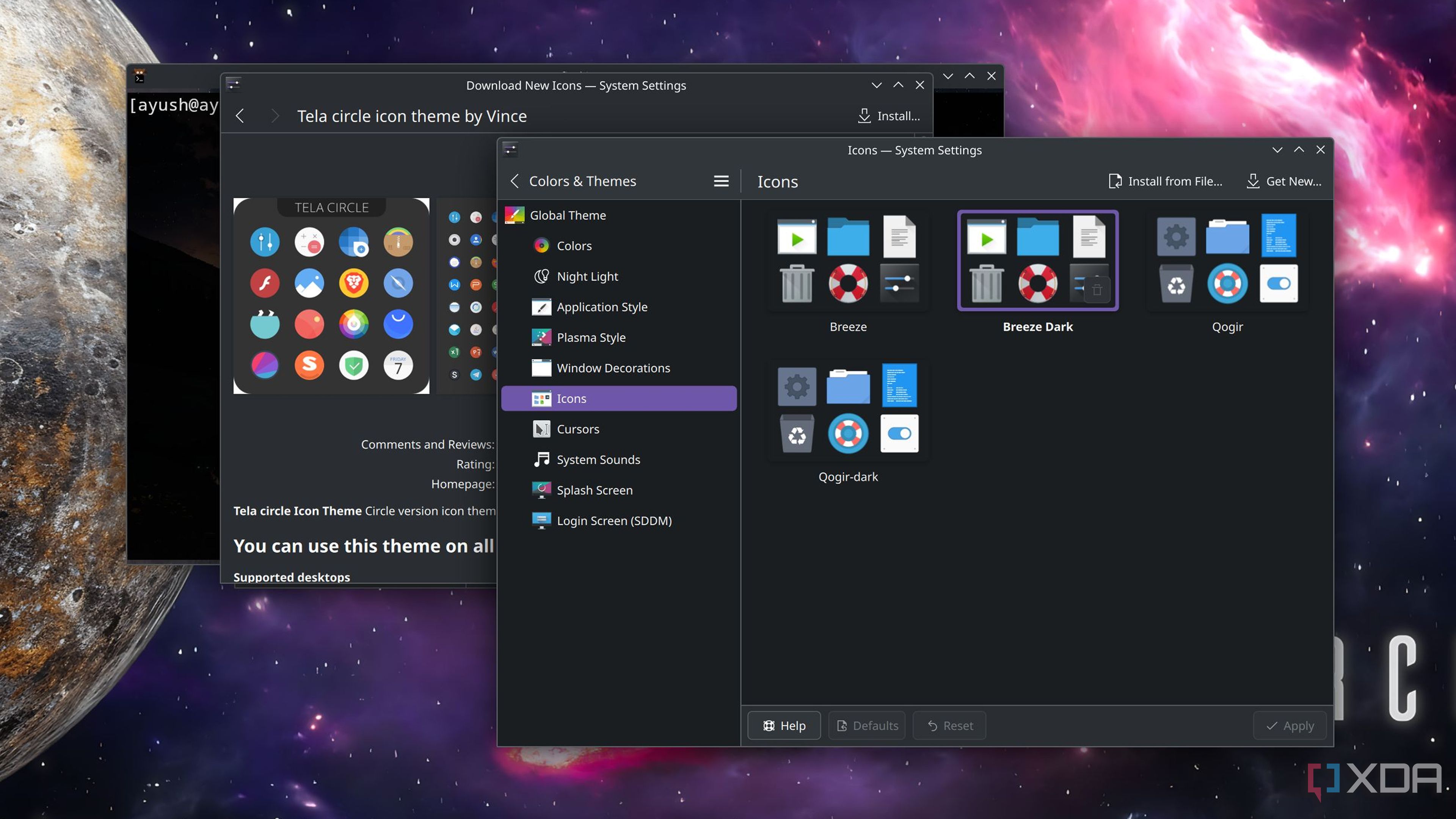The width and height of the screenshot is (1456, 819).
Task: Click forward arrow in Download New Icons window
Action: point(275,116)
